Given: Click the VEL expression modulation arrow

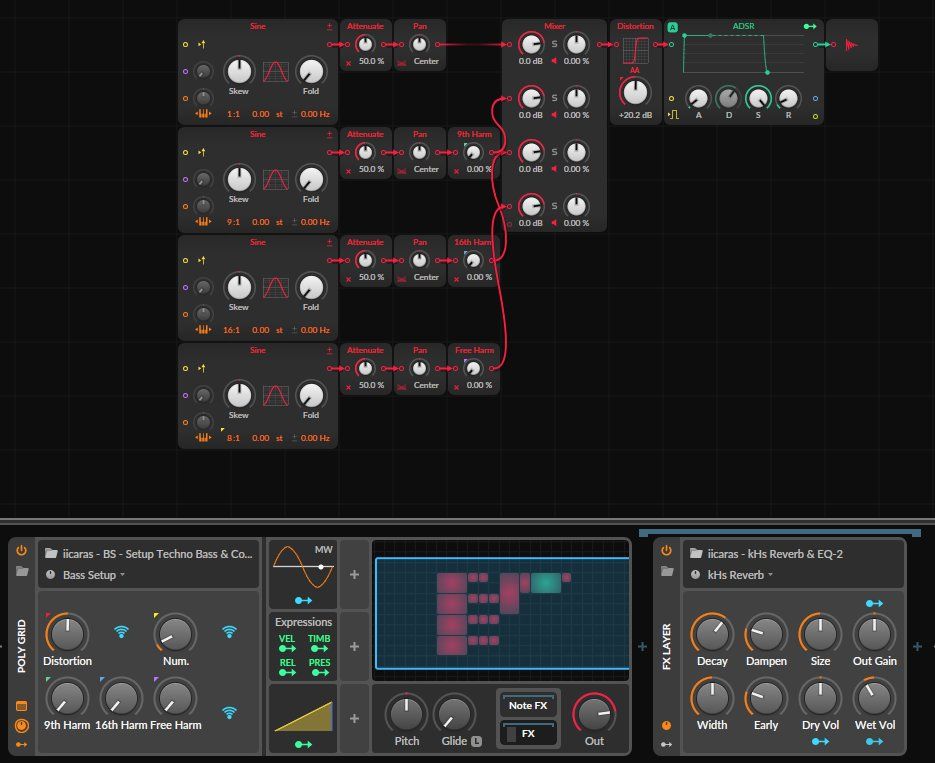Looking at the screenshot, I should tap(287, 649).
